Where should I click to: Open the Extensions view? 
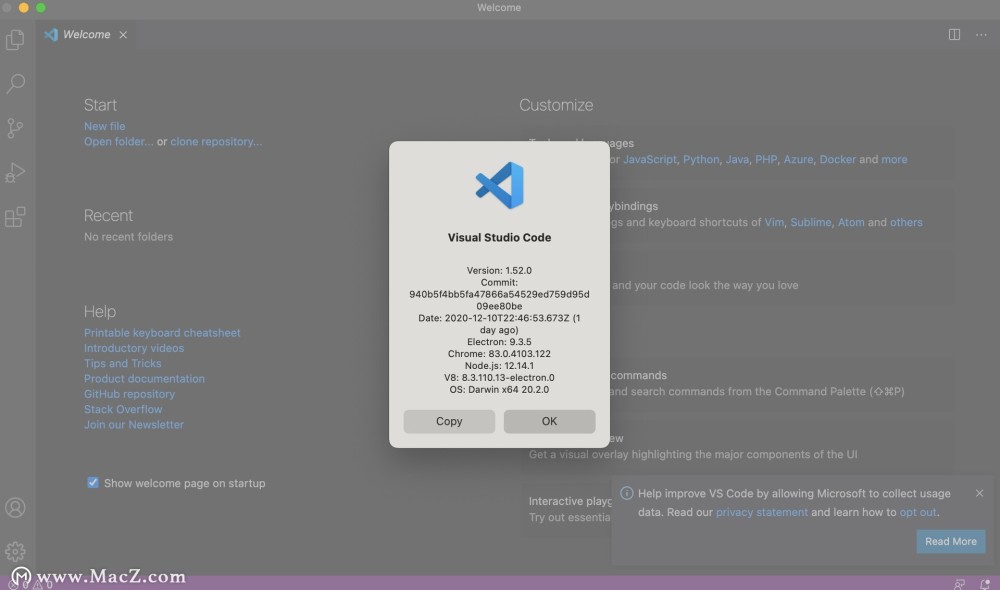pos(15,217)
